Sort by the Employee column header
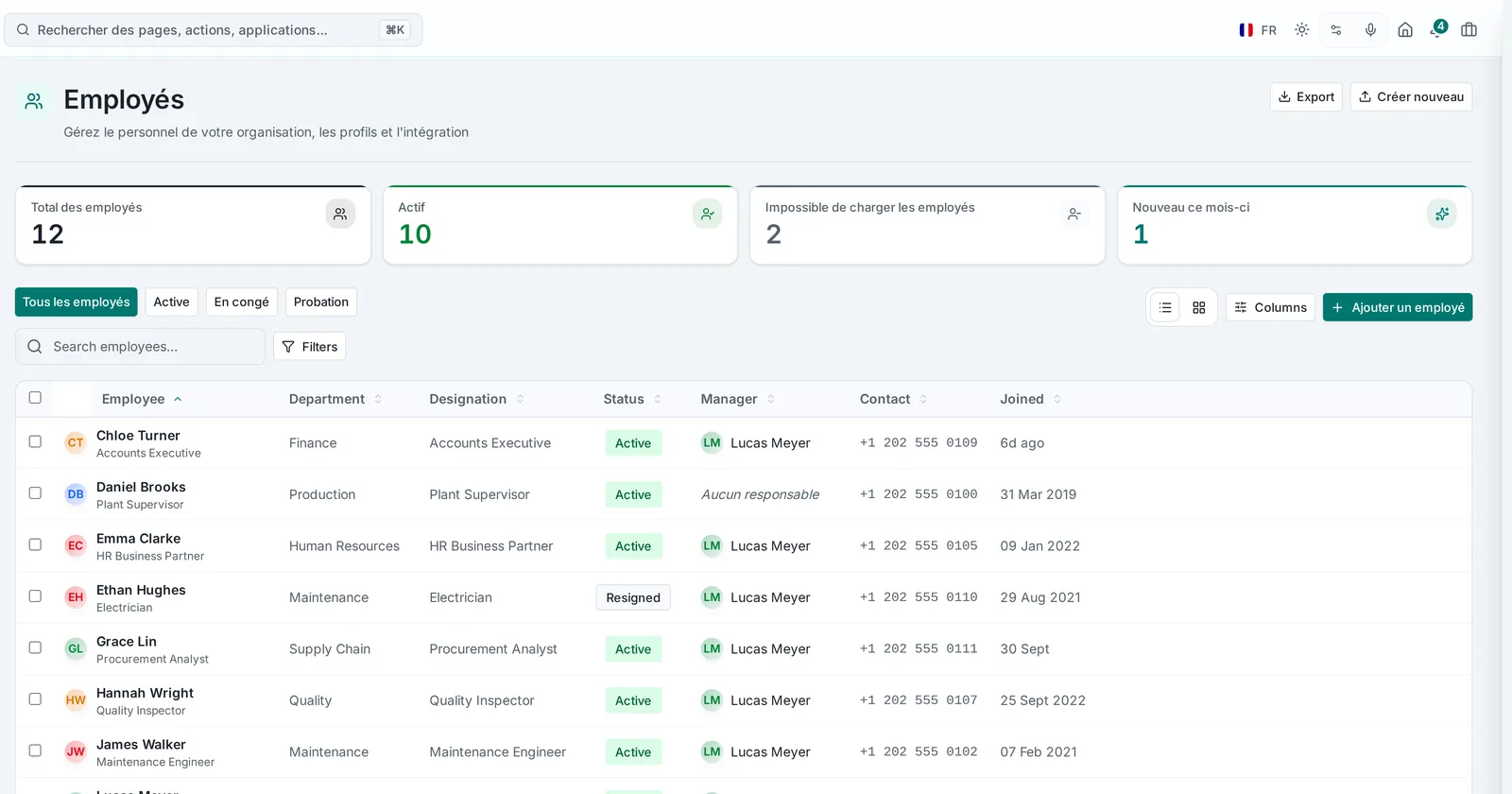Viewport: 1512px width, 794px height. pyautogui.click(x=142, y=399)
